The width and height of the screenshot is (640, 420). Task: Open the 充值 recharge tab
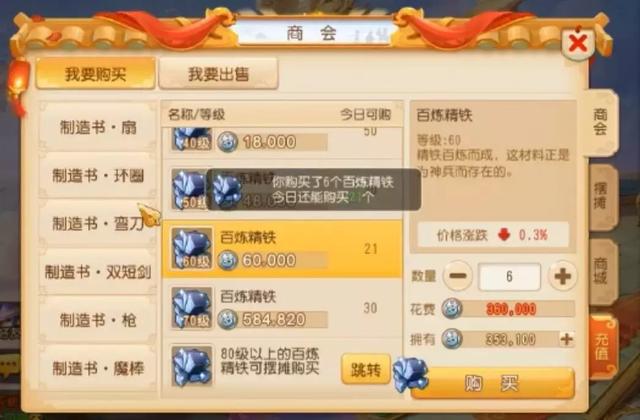(x=602, y=347)
